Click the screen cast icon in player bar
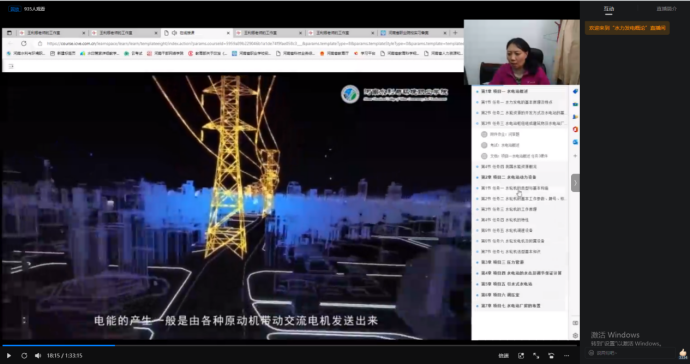The width and height of the screenshot is (690, 364). (551, 356)
